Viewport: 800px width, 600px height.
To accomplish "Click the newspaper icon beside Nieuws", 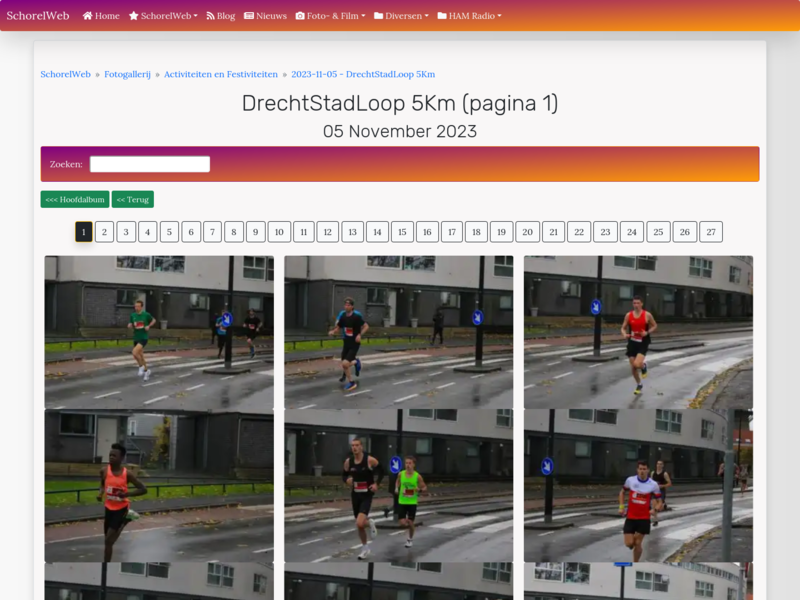I will tap(249, 16).
